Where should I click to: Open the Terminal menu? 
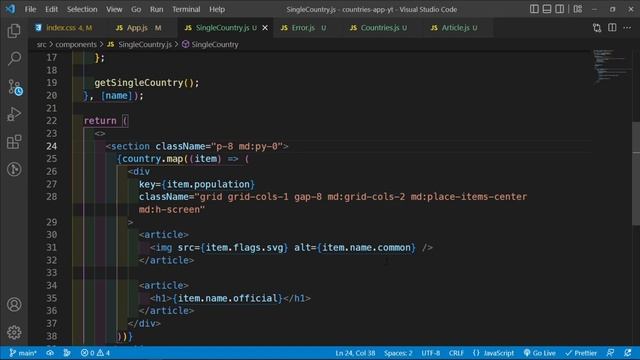(x=186, y=9)
